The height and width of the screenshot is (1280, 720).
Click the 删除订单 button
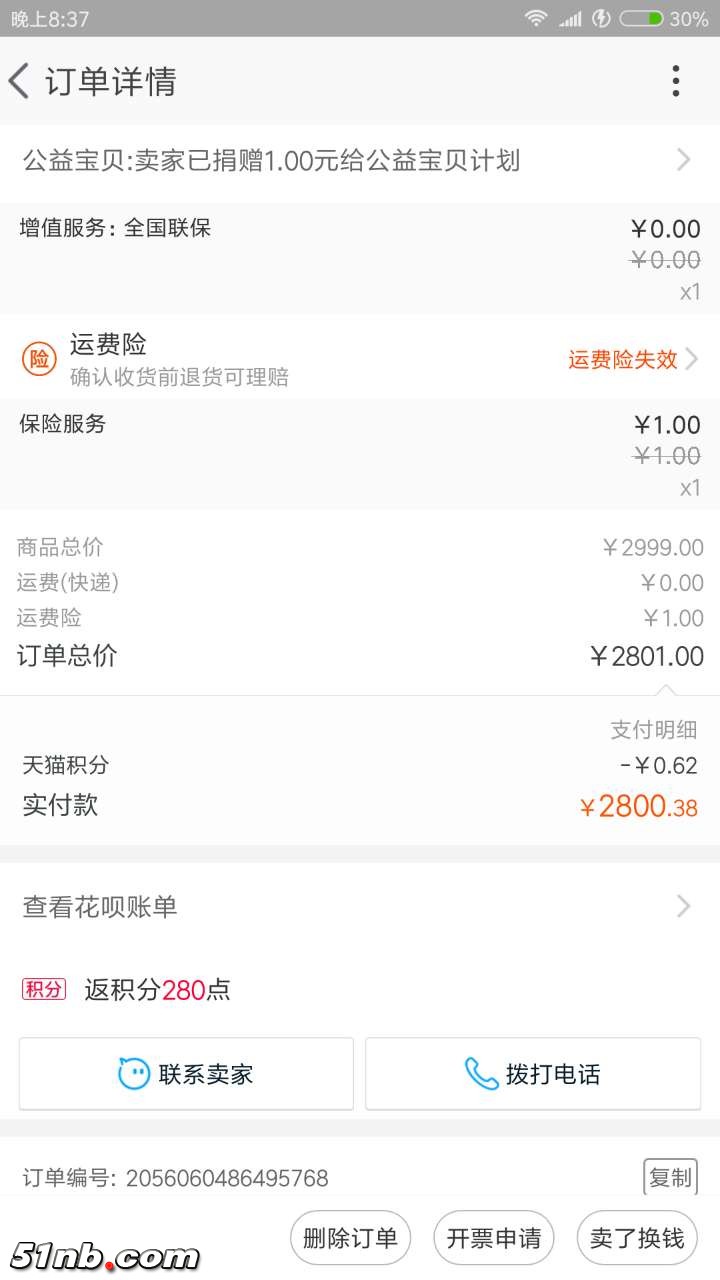pos(350,1238)
